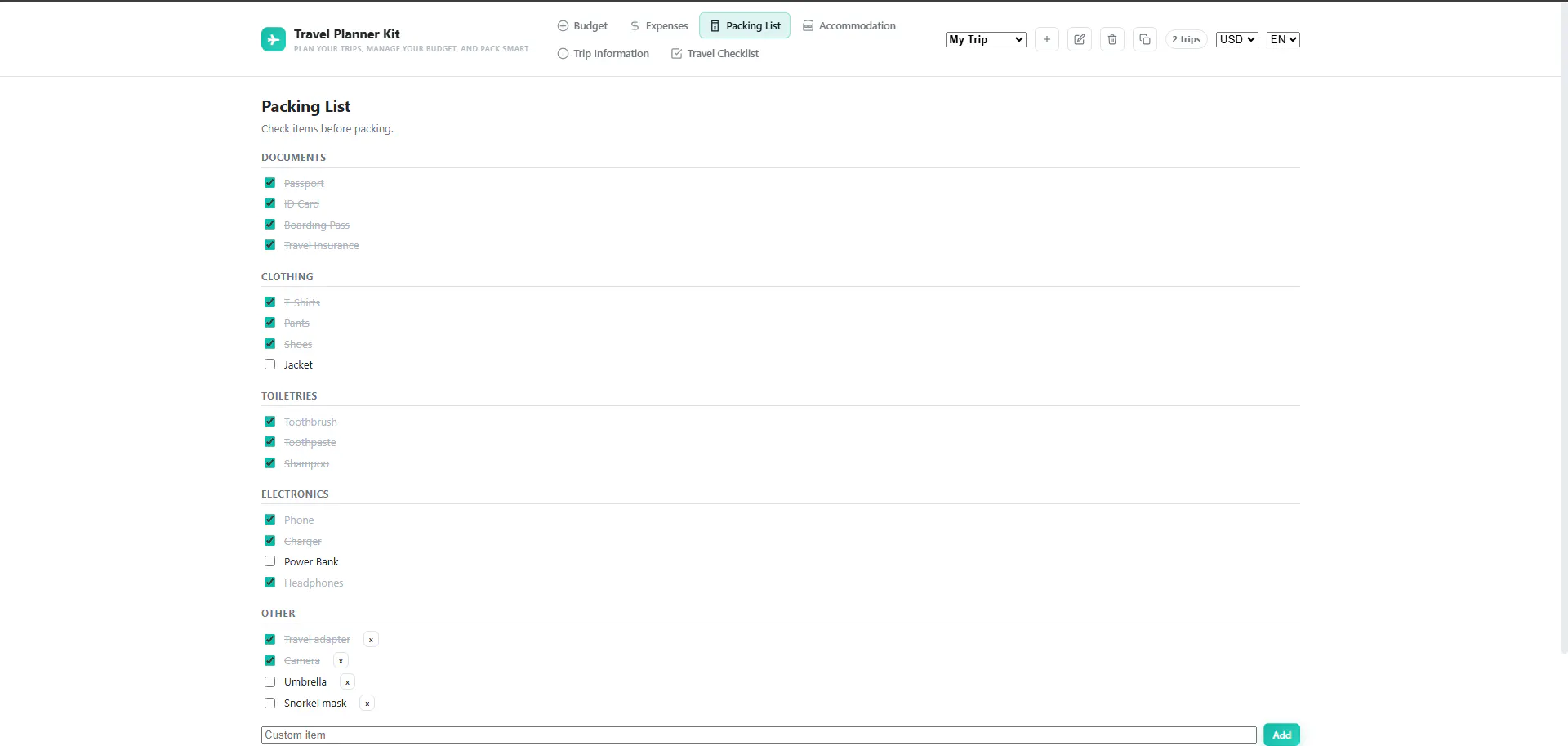The image size is (1568, 746).
Task: Uncheck the Toothpaste checkbox
Action: click(x=269, y=442)
